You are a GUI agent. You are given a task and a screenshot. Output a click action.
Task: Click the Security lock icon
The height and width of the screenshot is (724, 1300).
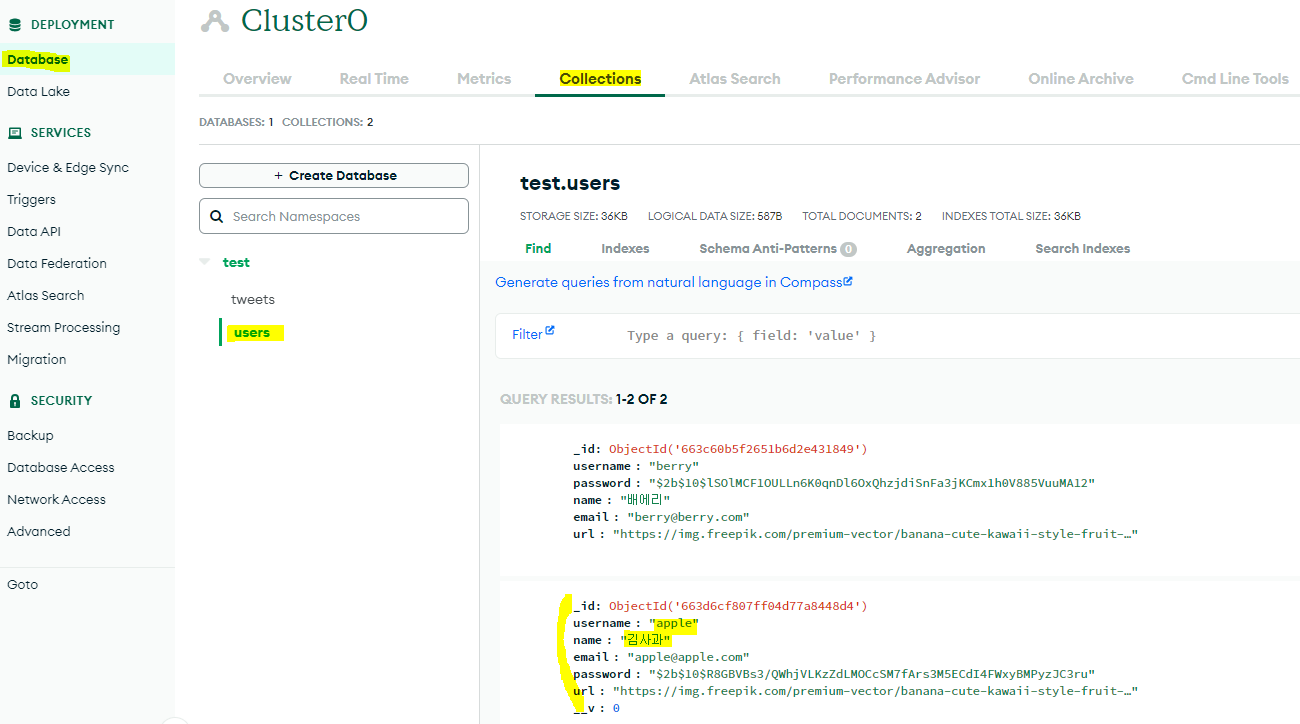pos(15,400)
